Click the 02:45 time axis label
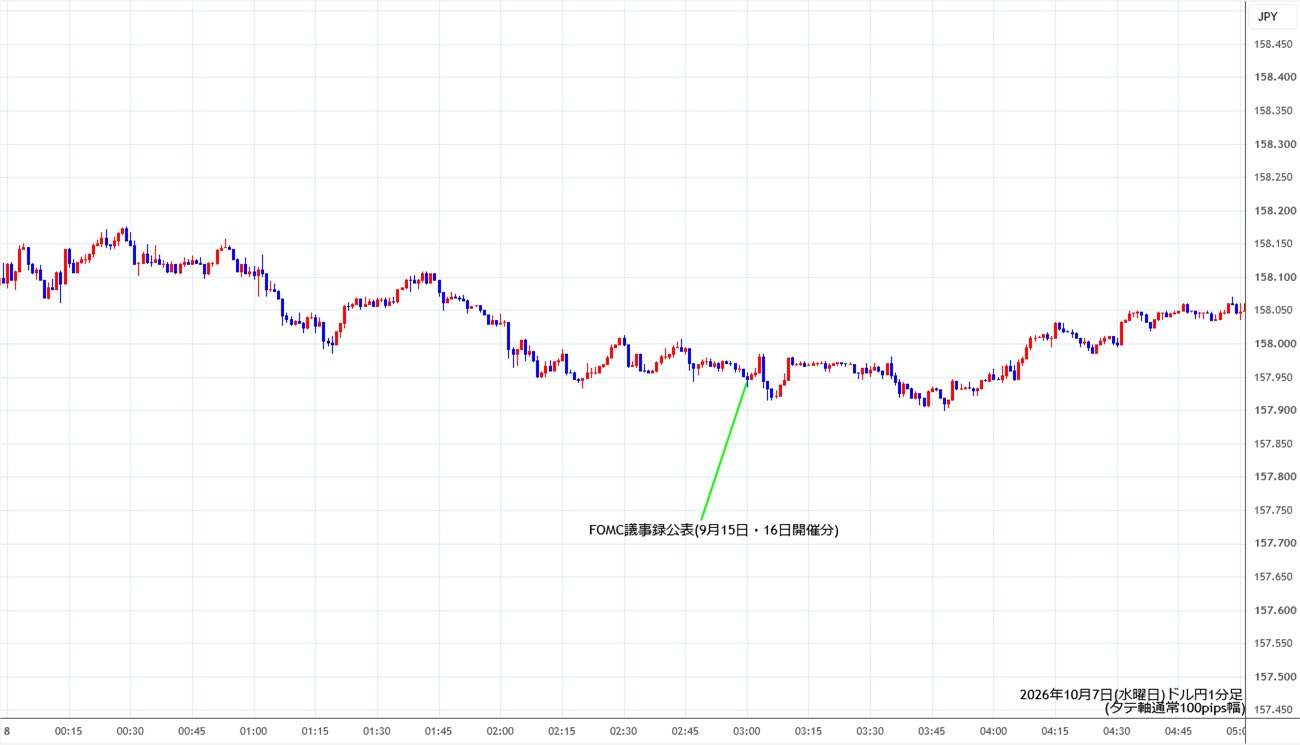 (x=685, y=731)
